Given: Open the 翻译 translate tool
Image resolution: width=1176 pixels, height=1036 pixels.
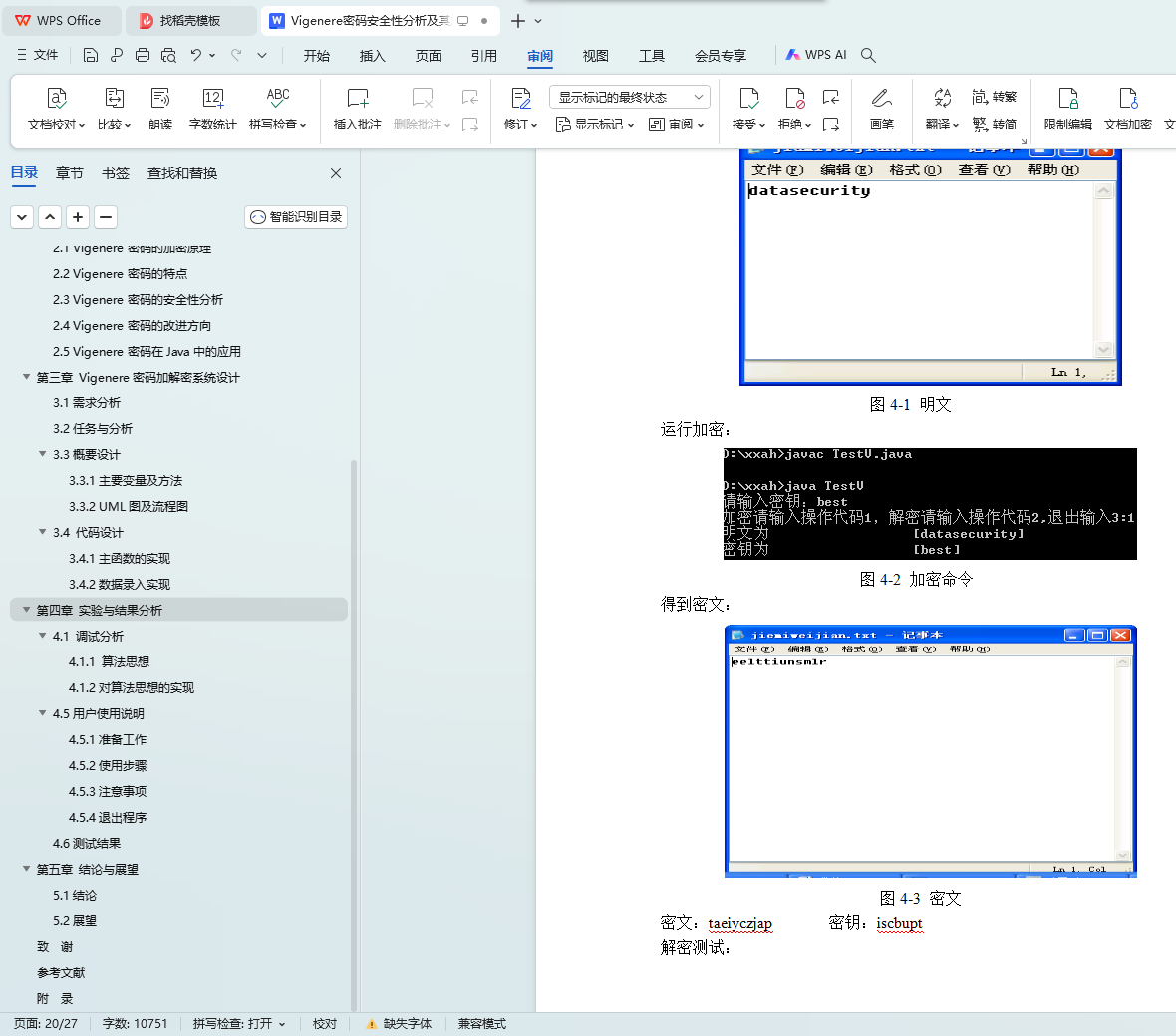Looking at the screenshot, I should [x=942, y=110].
